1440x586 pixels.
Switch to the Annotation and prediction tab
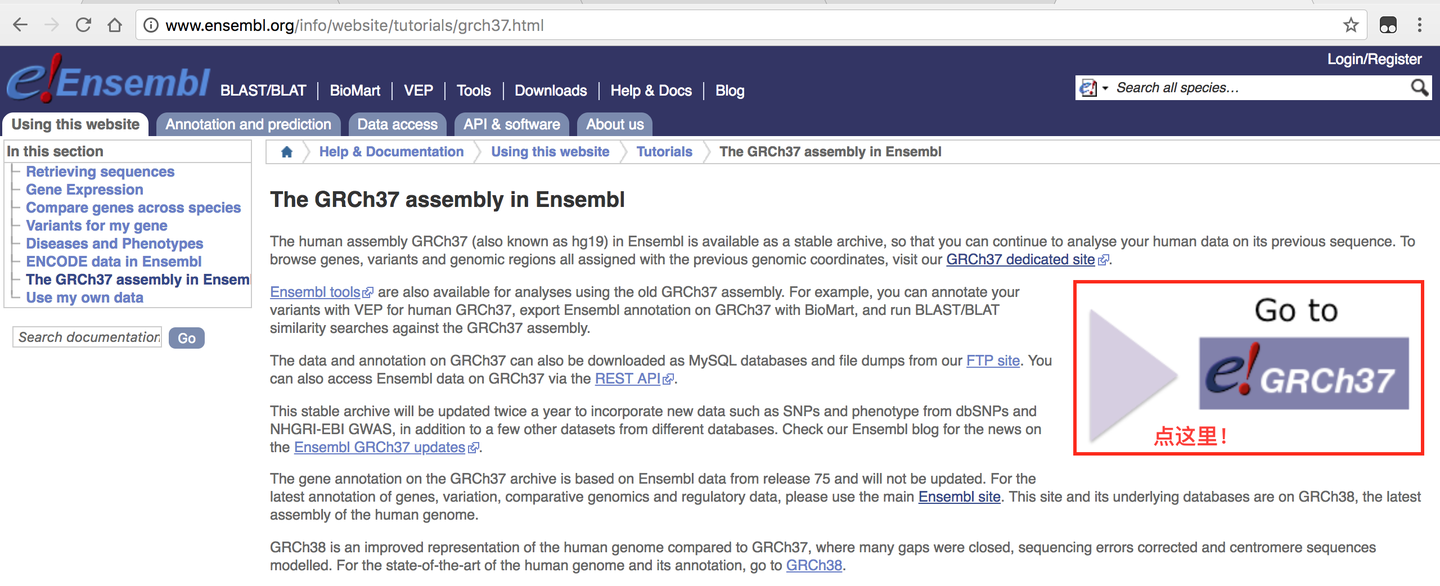248,124
